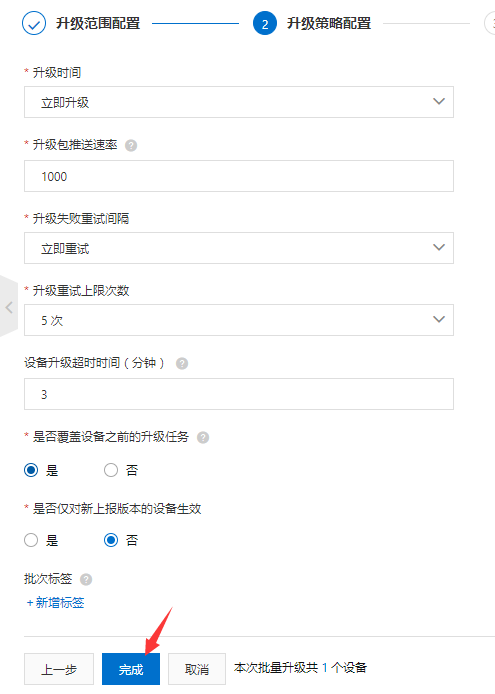495x694 pixels.
Task: Open the 升级时间 dropdown
Action: (x=239, y=102)
